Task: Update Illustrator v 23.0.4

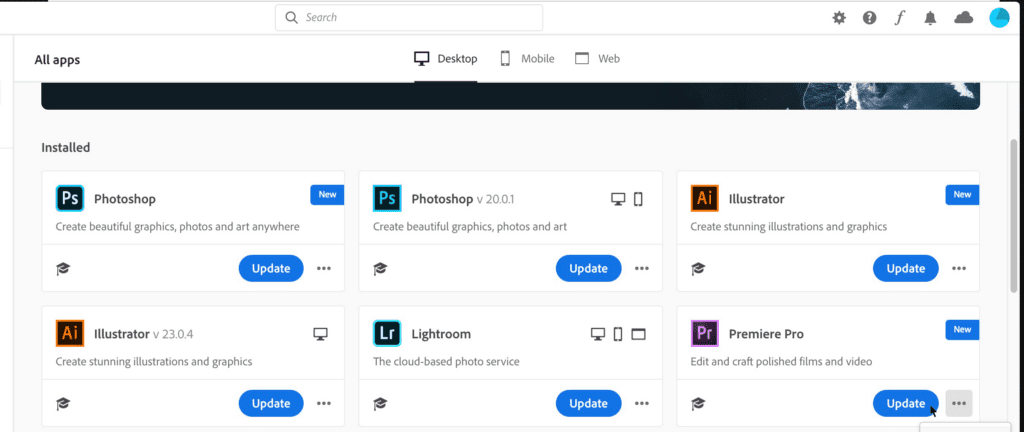Action: (x=271, y=403)
